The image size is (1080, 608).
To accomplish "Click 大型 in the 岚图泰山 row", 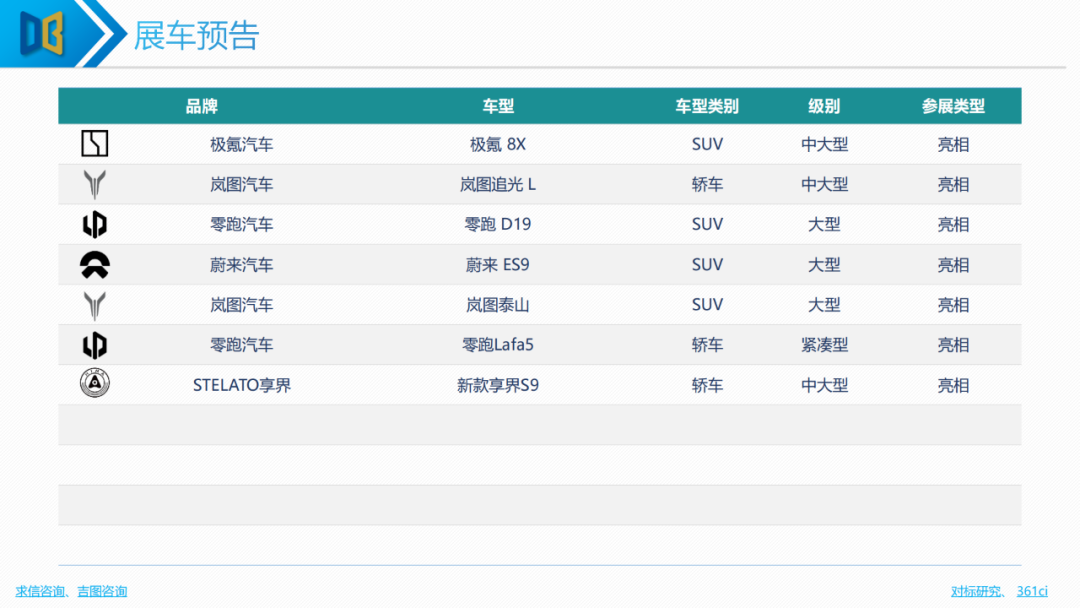I will (x=824, y=305).
